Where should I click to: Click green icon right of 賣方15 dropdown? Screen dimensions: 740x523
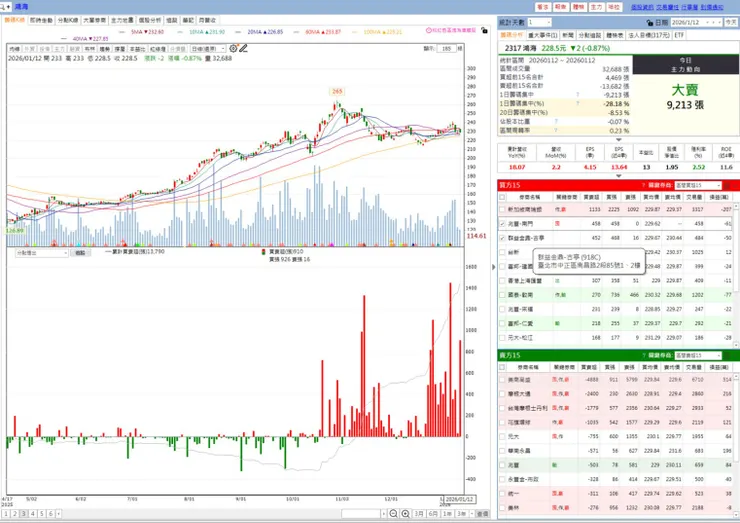click(x=727, y=355)
